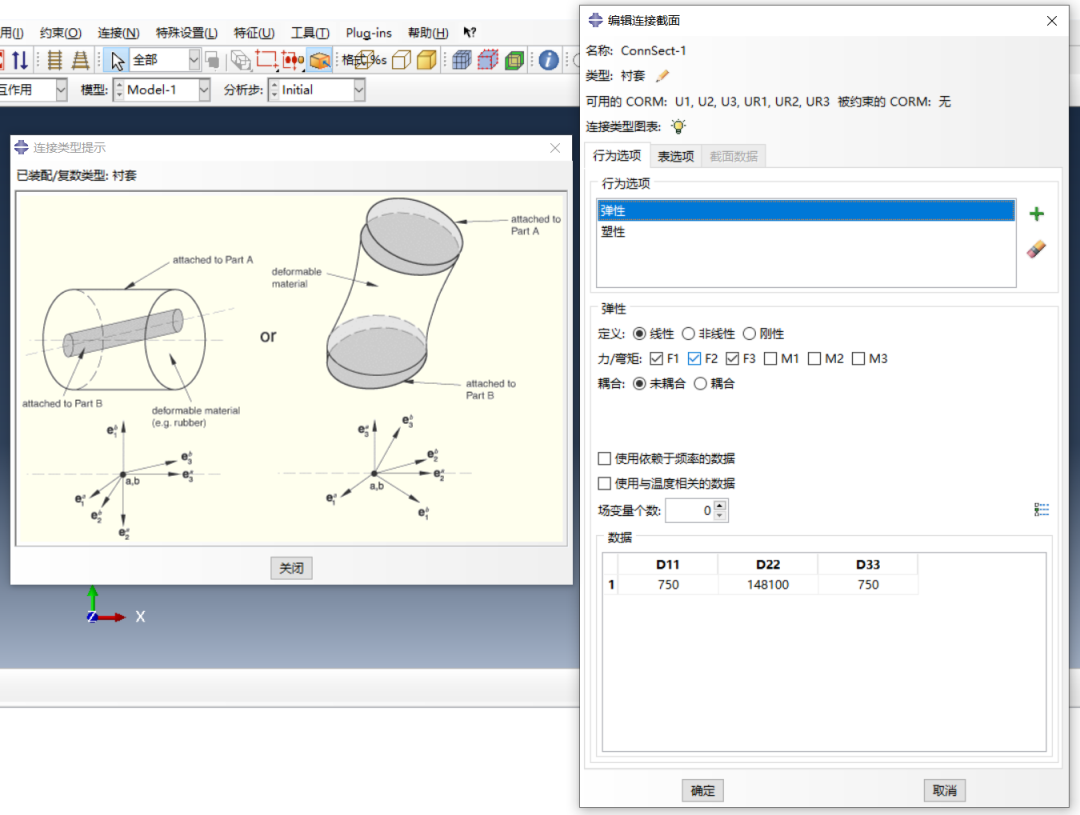Select 线性 radio button

(639, 333)
